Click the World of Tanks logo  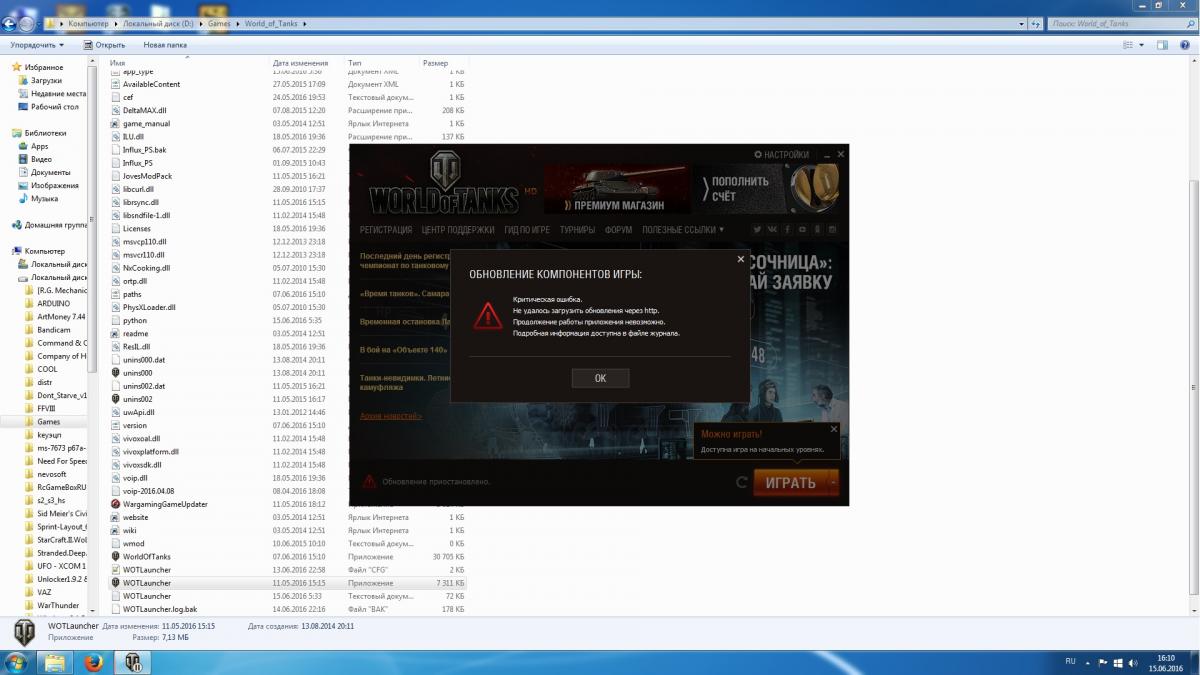point(444,184)
